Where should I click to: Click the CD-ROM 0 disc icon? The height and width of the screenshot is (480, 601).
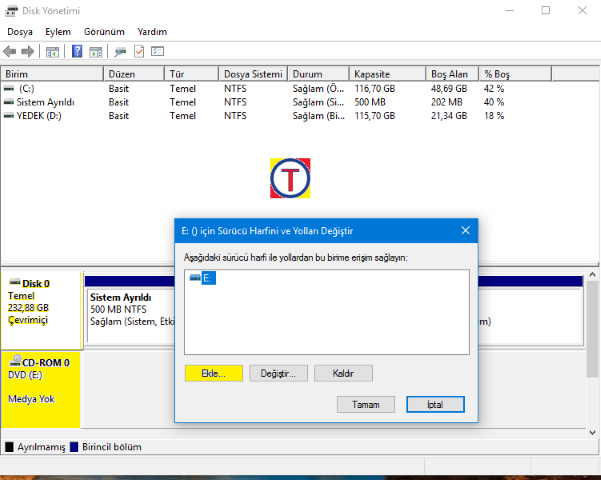(x=16, y=360)
